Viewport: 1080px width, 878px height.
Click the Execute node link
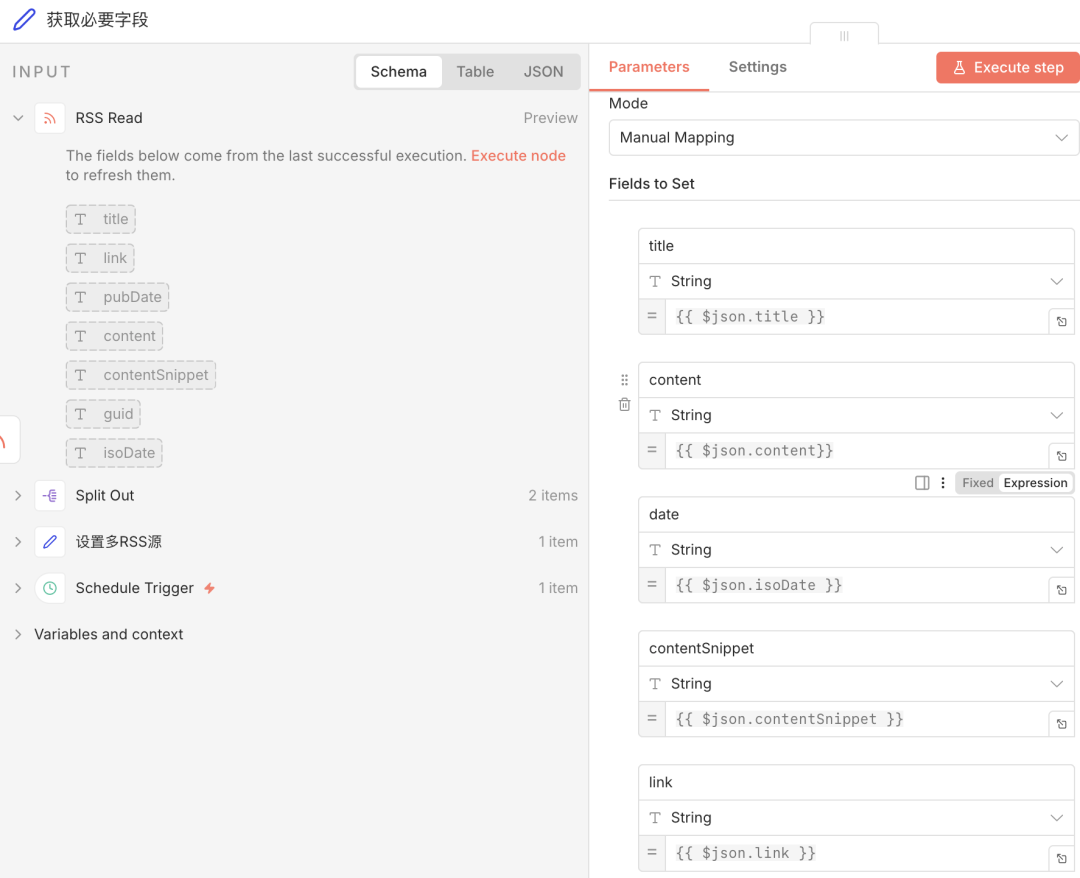pyautogui.click(x=518, y=156)
